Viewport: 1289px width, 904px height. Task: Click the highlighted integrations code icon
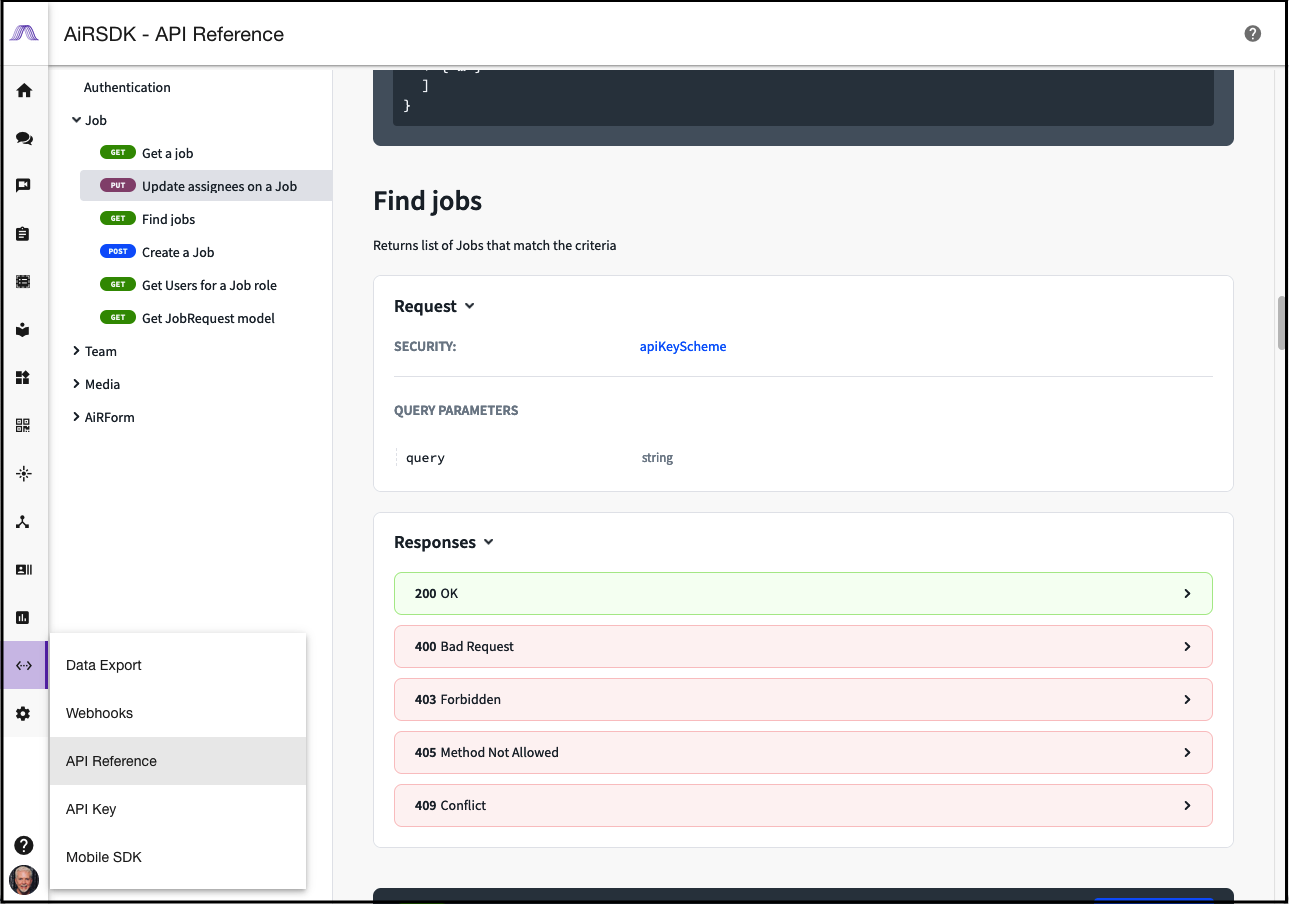click(24, 666)
